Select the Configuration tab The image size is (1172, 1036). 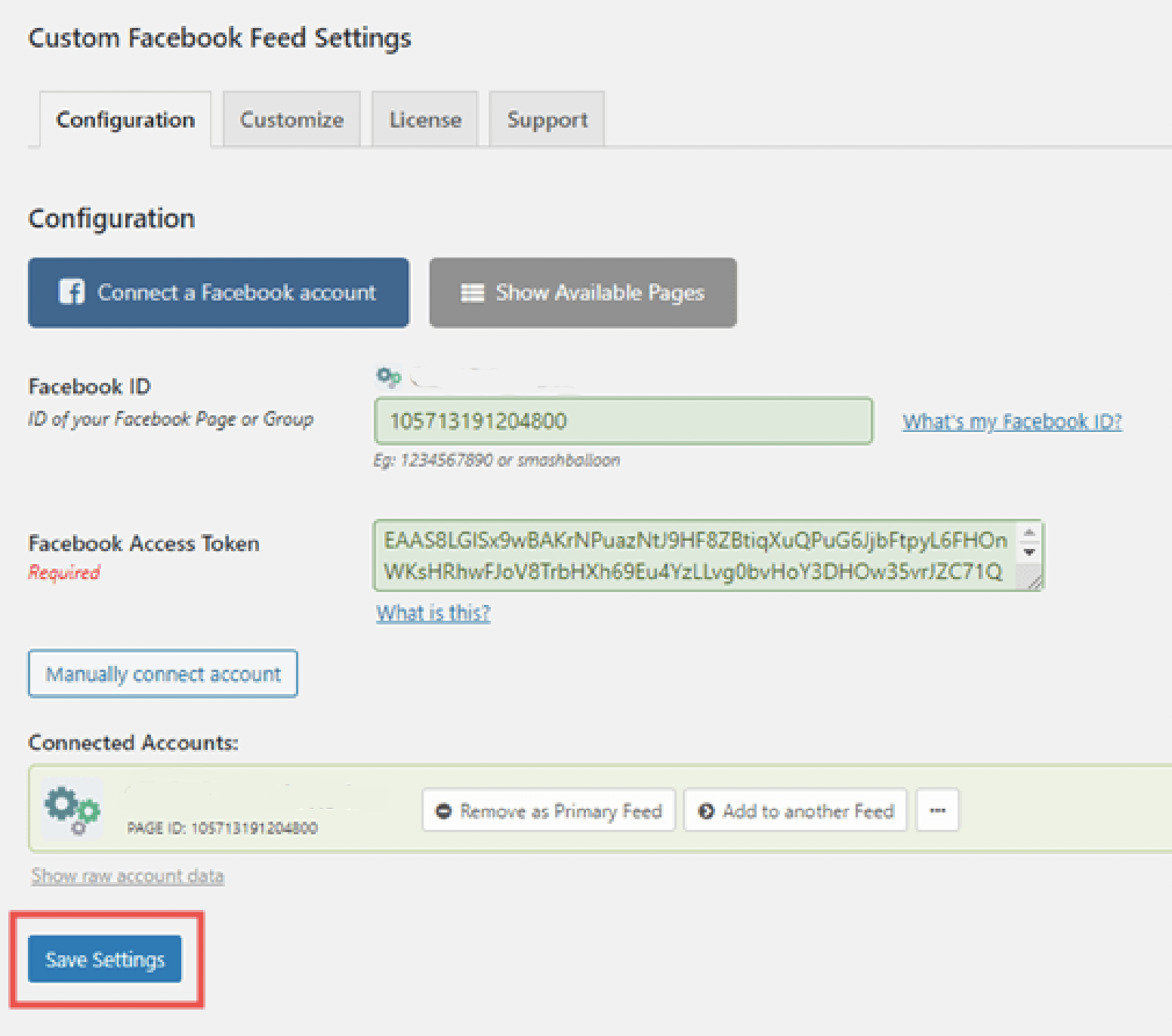point(125,120)
